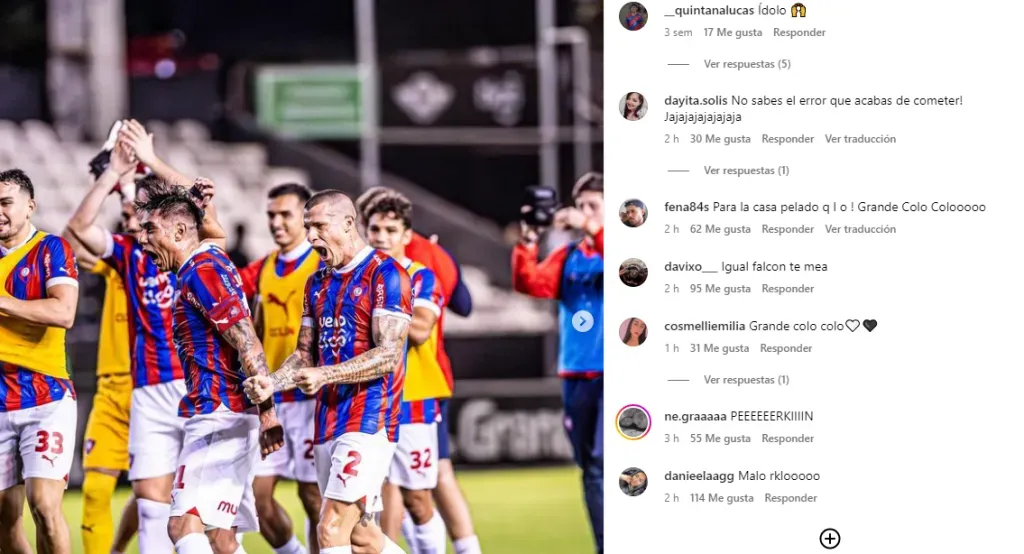Viewport: 1024px width, 554px height.
Task: Open davixo___ profile avatar
Action: click(633, 272)
